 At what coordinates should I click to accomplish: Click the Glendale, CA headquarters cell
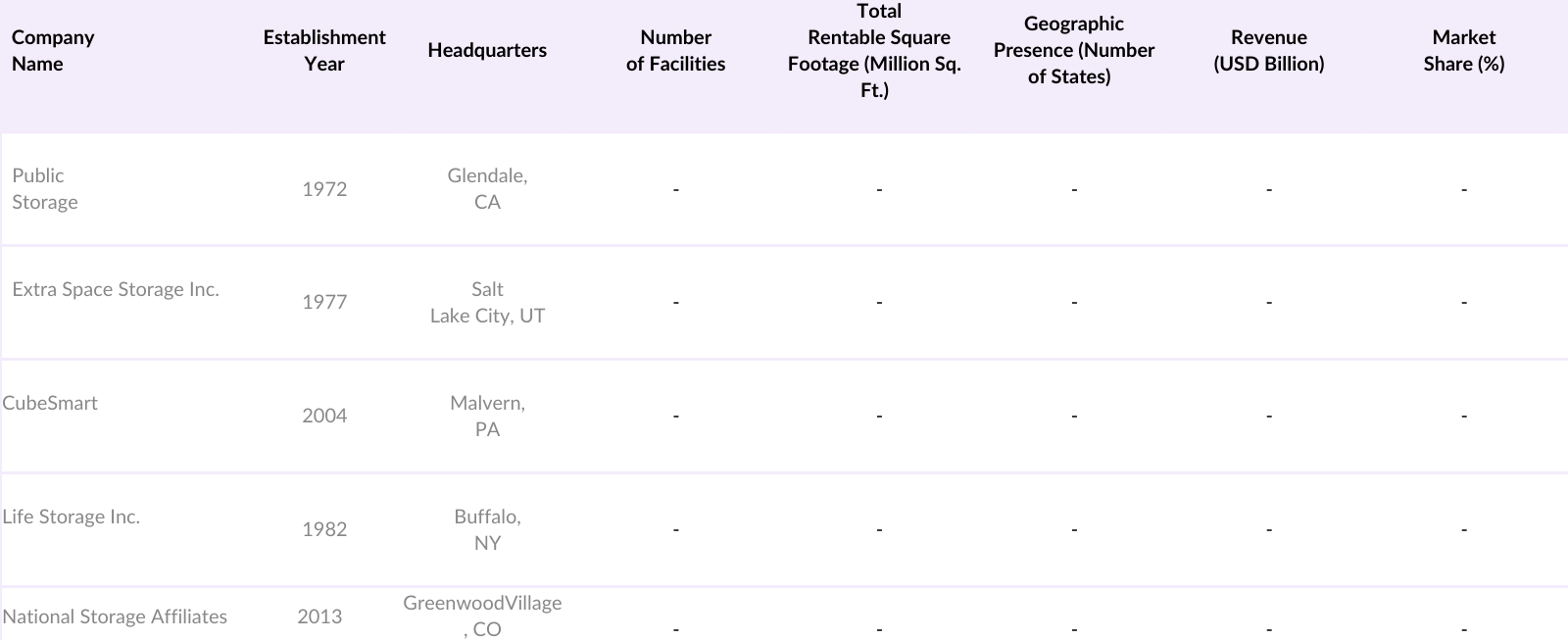coord(487,189)
